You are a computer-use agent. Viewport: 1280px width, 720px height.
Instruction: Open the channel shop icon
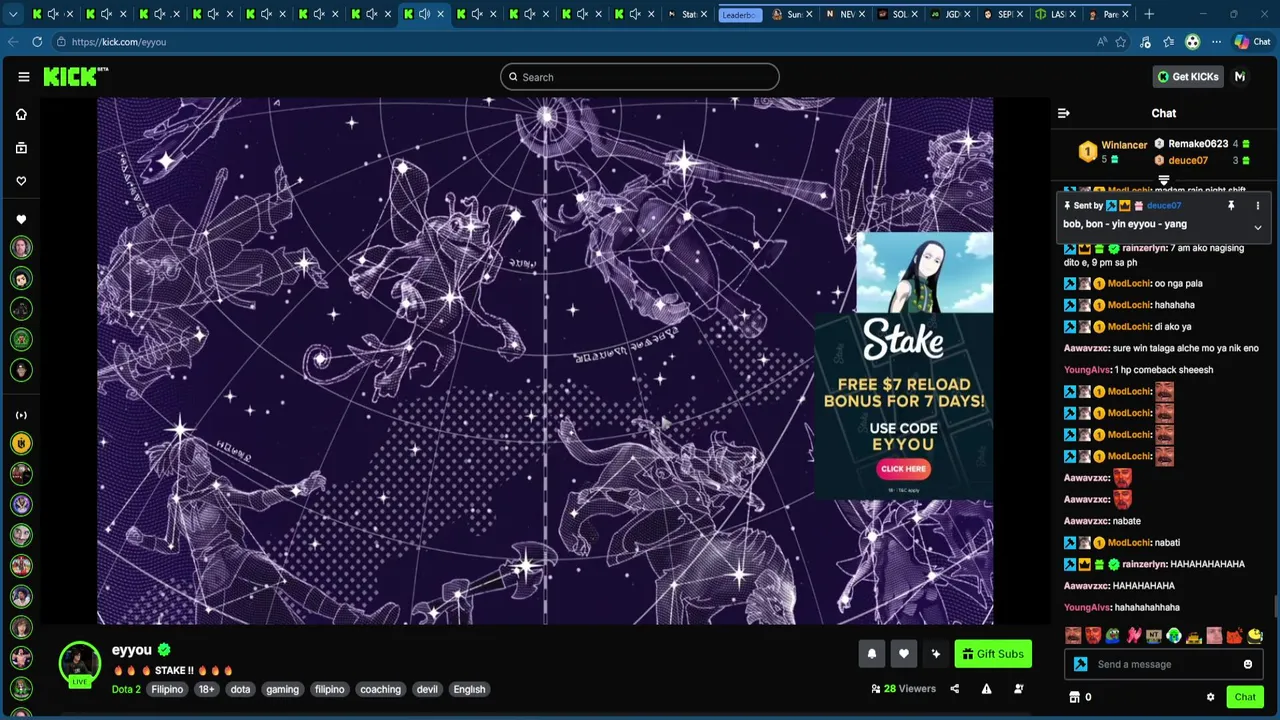(1075, 697)
